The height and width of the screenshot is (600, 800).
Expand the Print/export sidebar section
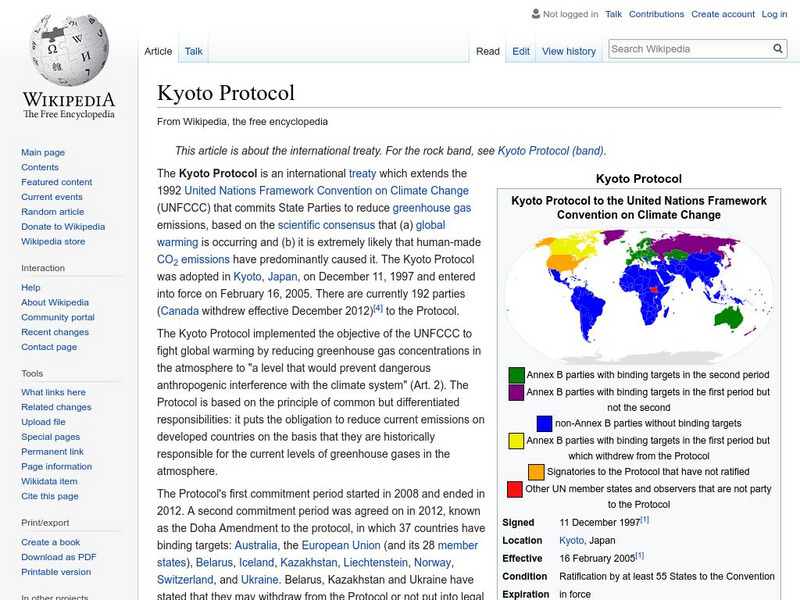(45, 522)
